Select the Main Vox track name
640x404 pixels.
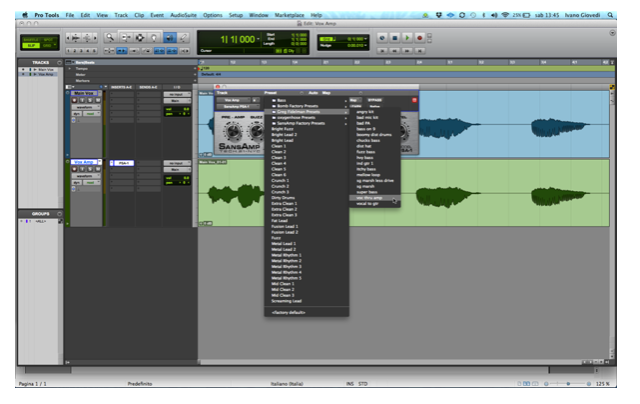click(84, 93)
